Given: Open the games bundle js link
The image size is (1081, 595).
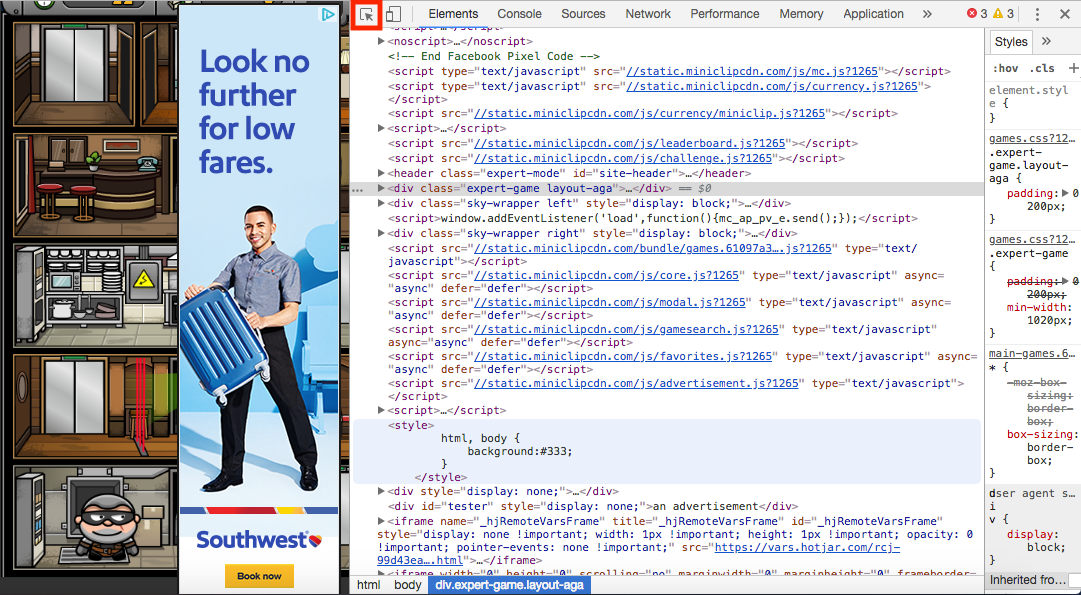Looking at the screenshot, I should coord(652,248).
